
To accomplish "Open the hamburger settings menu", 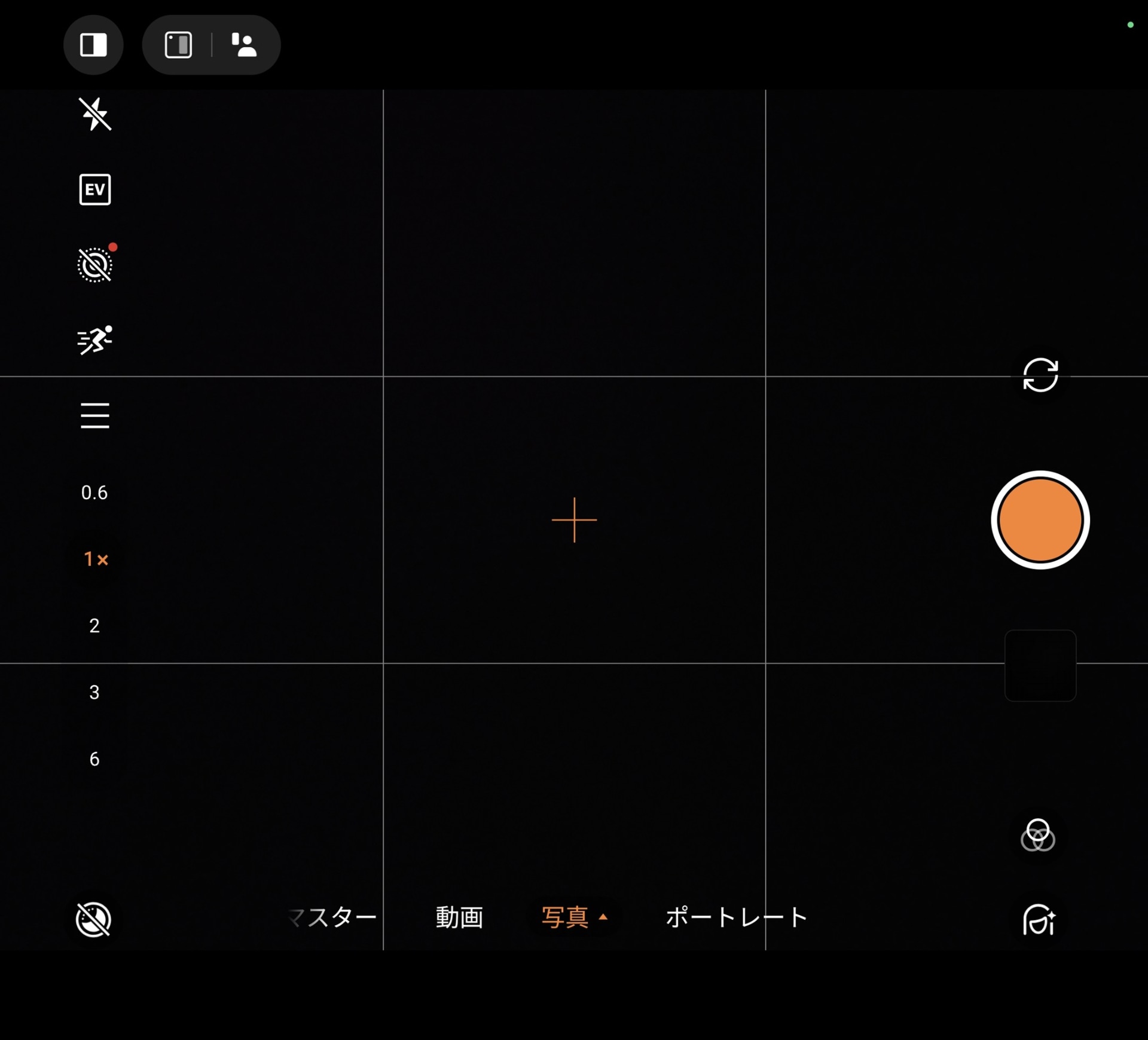I will pyautogui.click(x=94, y=415).
